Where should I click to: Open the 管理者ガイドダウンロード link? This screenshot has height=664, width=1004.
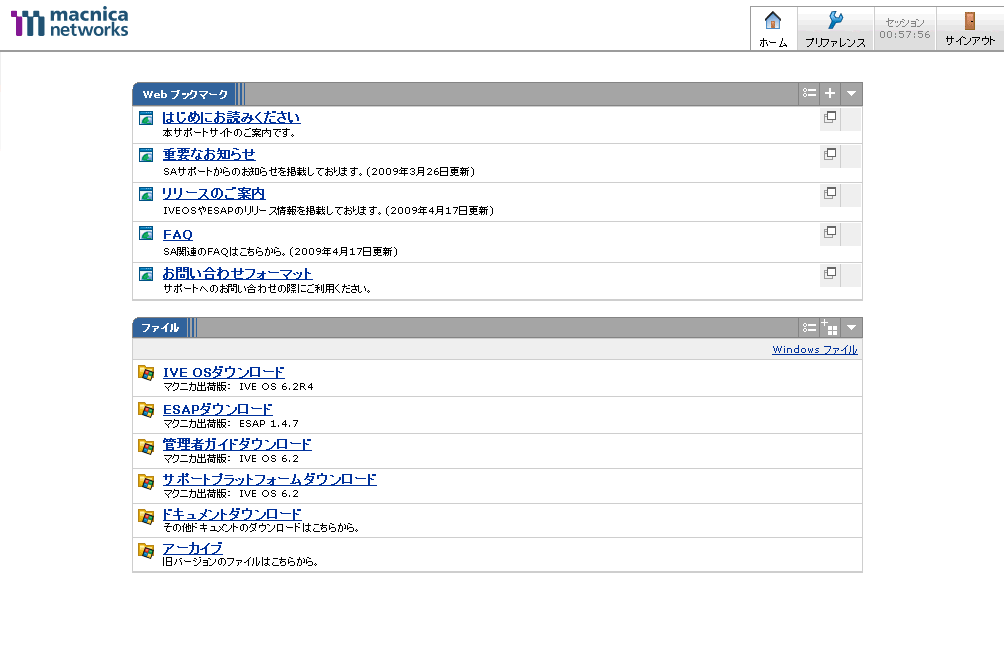(x=237, y=444)
